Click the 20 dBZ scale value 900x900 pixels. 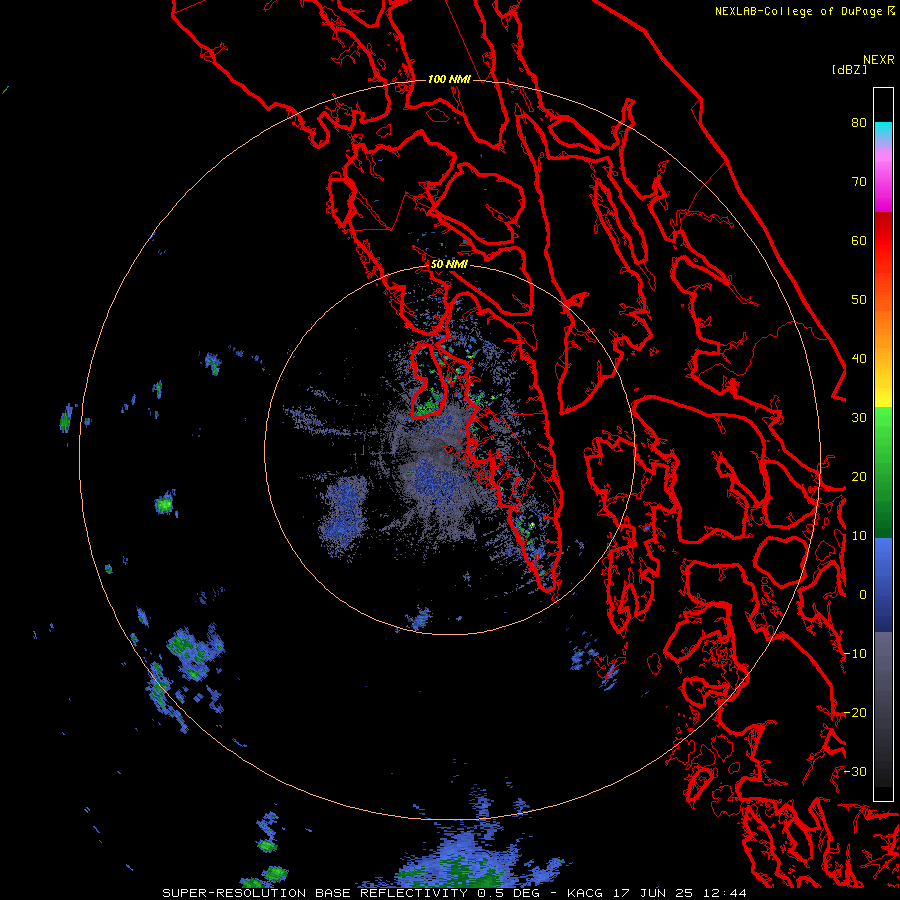click(x=859, y=476)
